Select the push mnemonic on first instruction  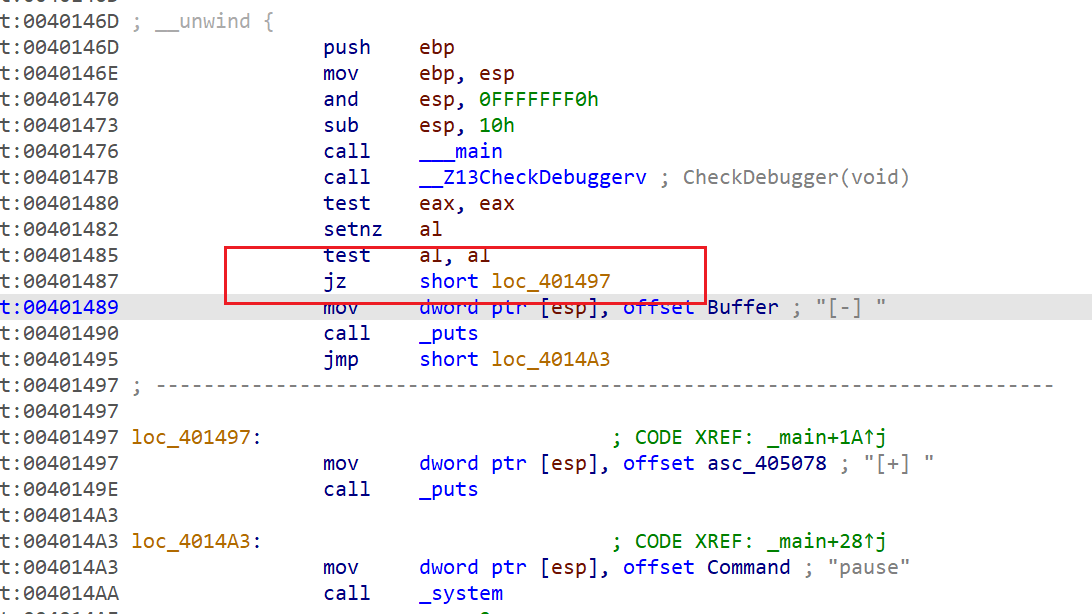point(346,47)
